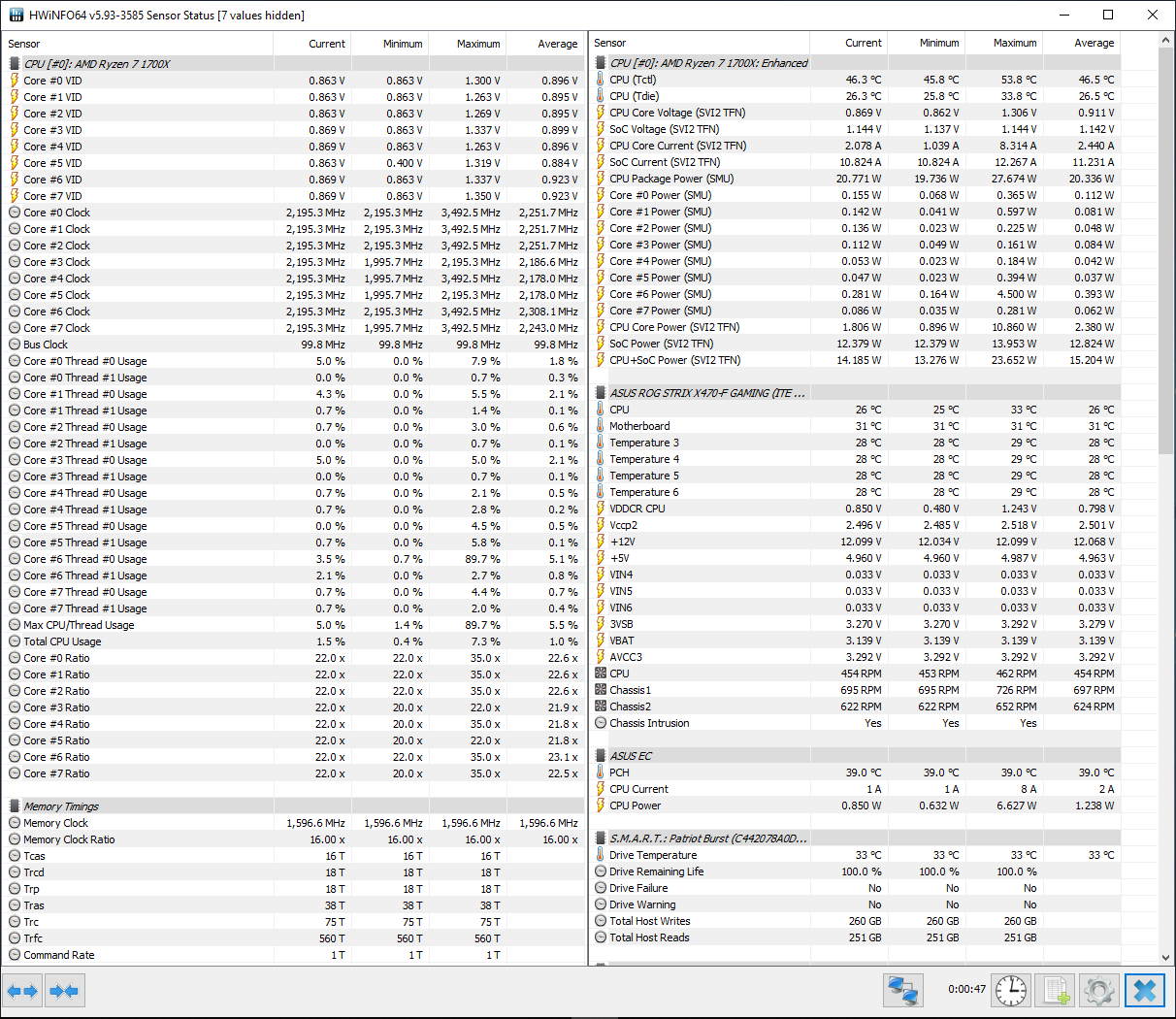Click the Total CPU Usage icon
The height and width of the screenshot is (1019, 1176).
pyautogui.click(x=15, y=641)
